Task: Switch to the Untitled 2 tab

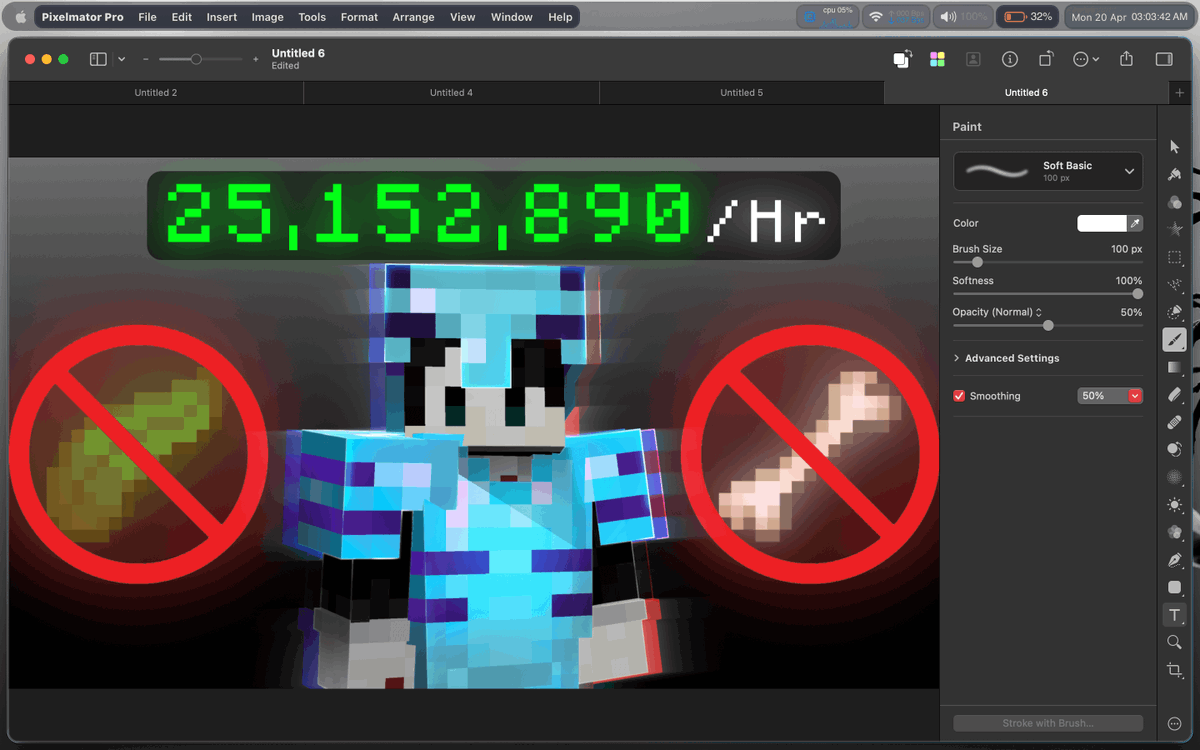Action: (x=156, y=93)
